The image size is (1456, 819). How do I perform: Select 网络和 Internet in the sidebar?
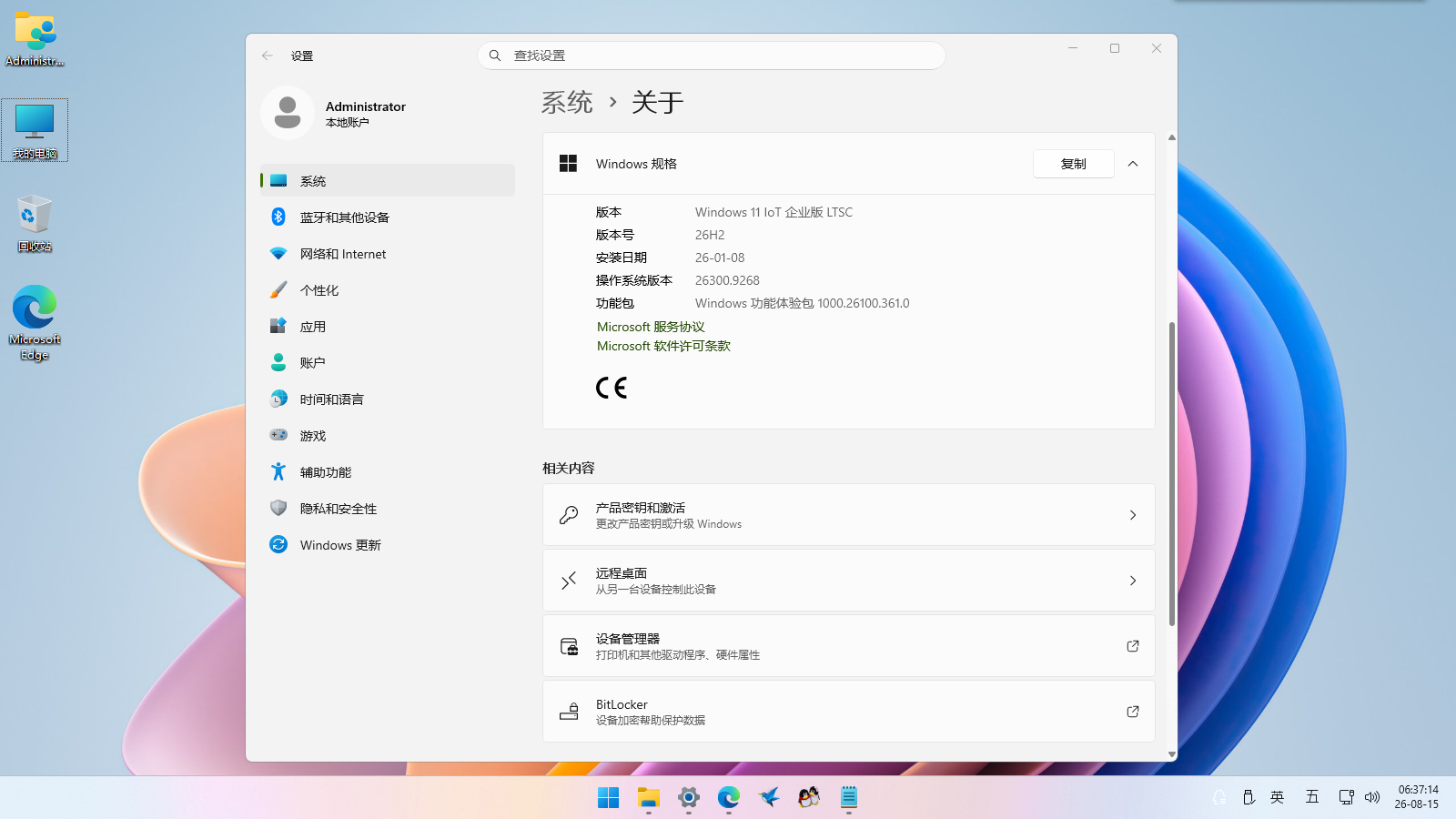click(x=388, y=253)
